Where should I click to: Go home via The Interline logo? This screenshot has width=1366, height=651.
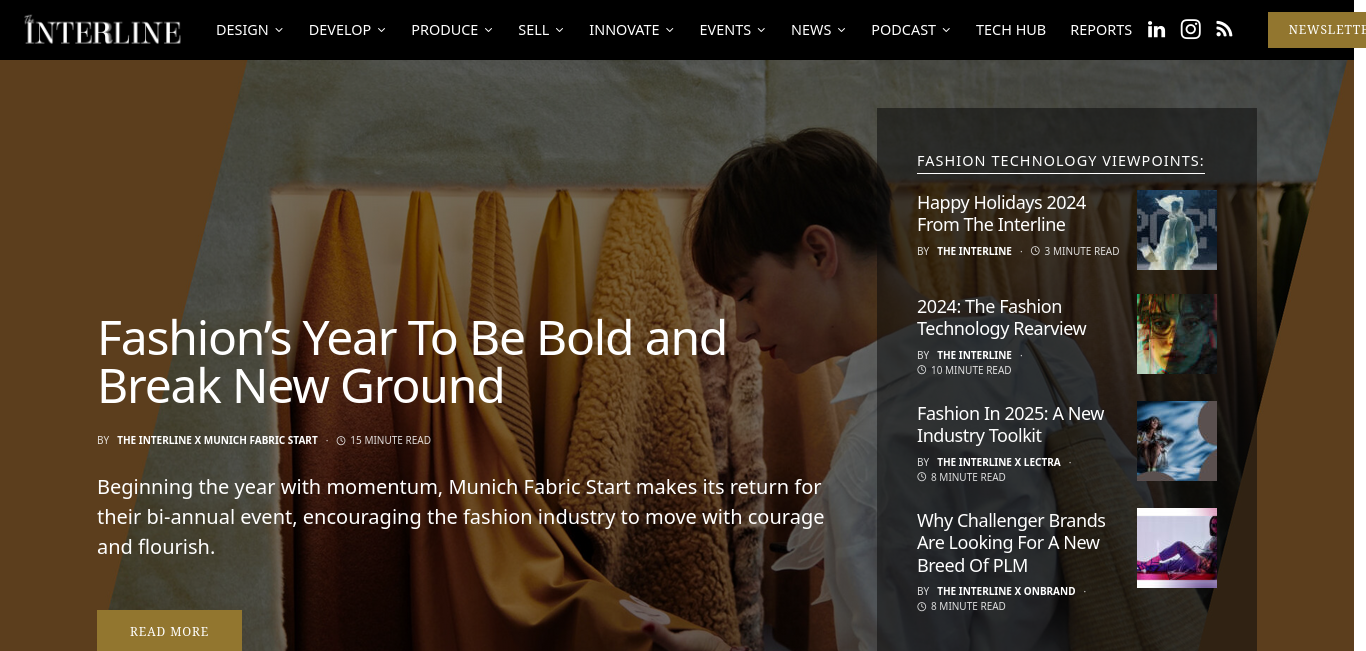pyautogui.click(x=103, y=30)
